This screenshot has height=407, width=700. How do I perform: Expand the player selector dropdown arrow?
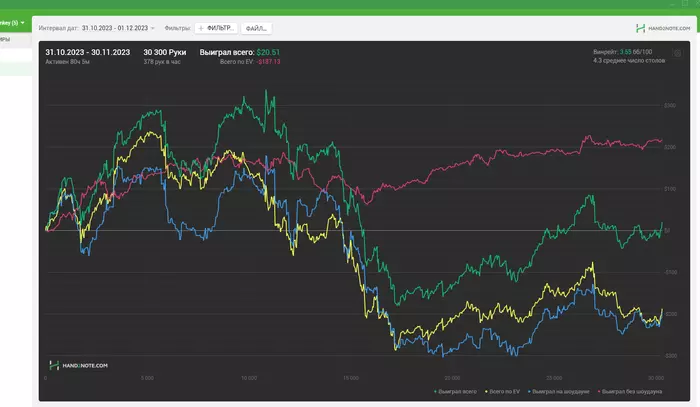coord(23,23)
